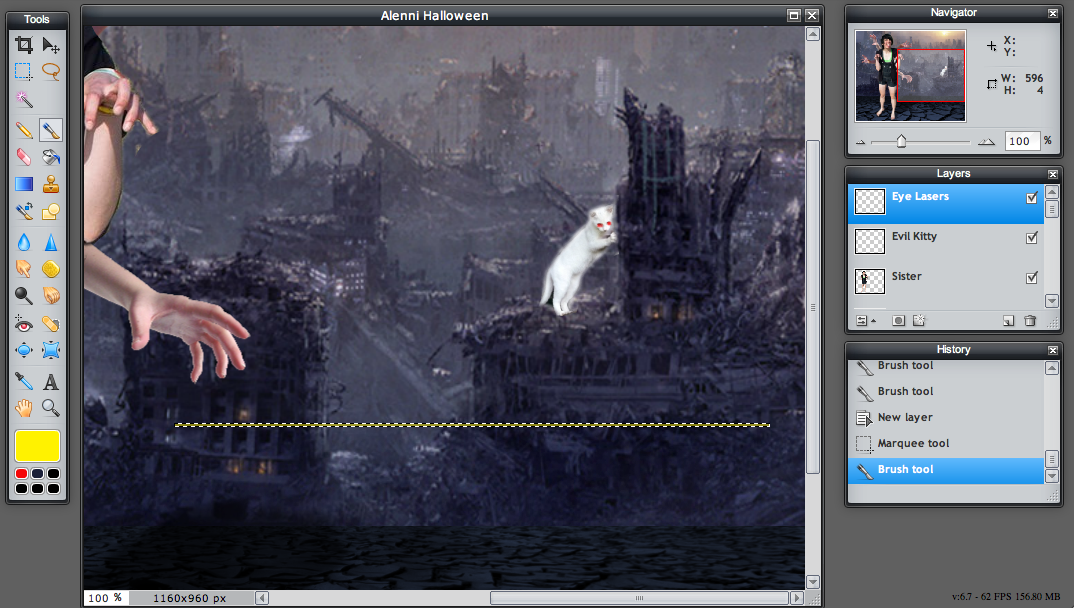The height and width of the screenshot is (608, 1074).
Task: Revert to the Marquee tool history step
Action: pos(946,443)
